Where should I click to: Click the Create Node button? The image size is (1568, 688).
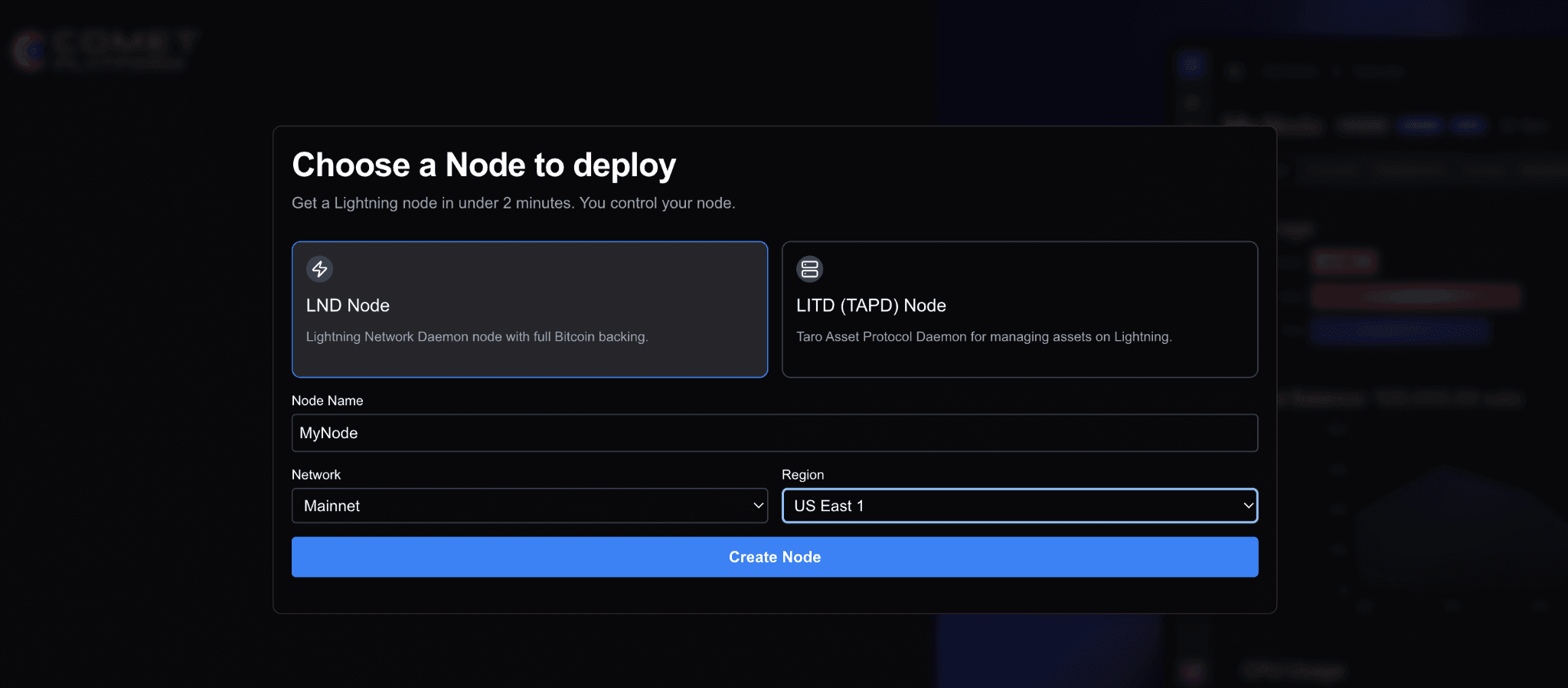click(774, 557)
